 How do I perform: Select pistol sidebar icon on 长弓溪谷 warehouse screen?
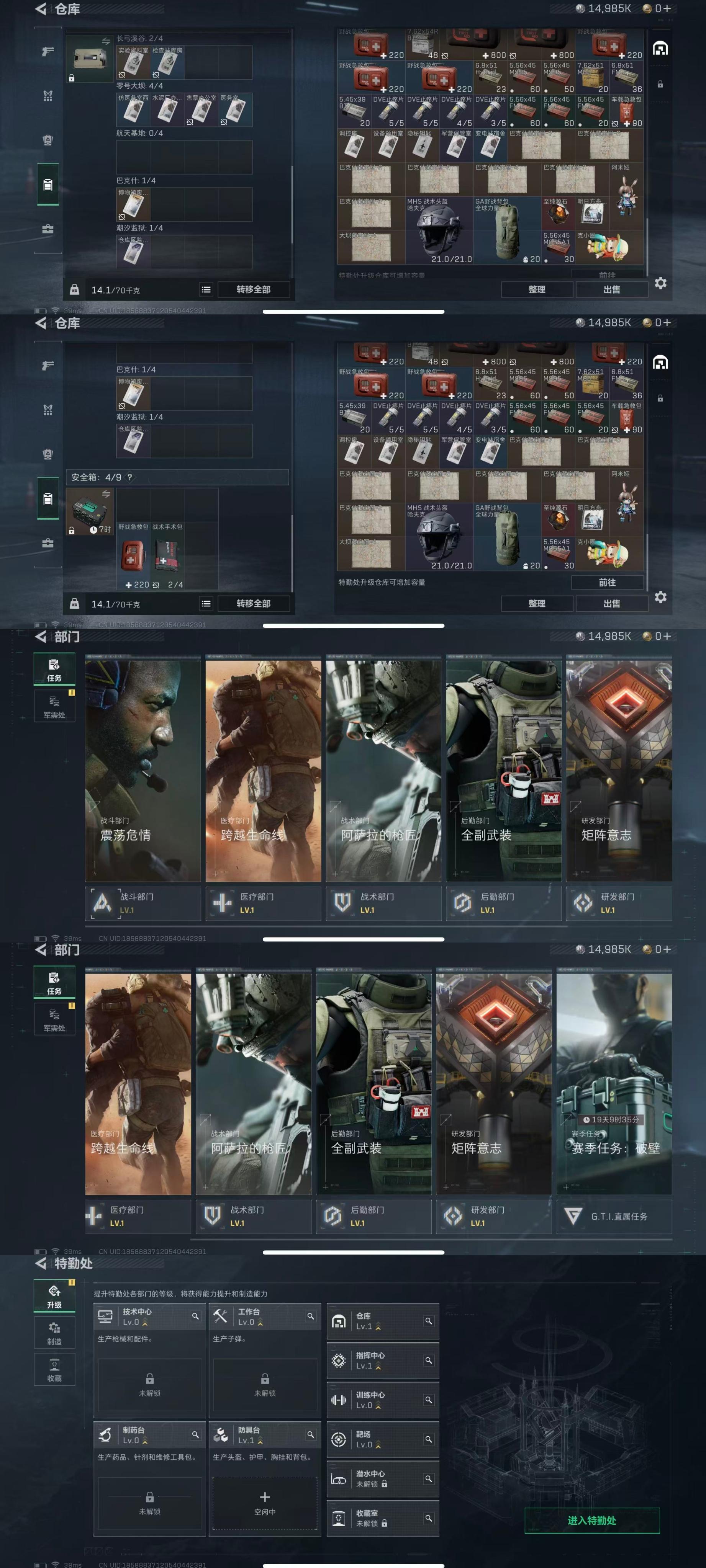[x=48, y=51]
